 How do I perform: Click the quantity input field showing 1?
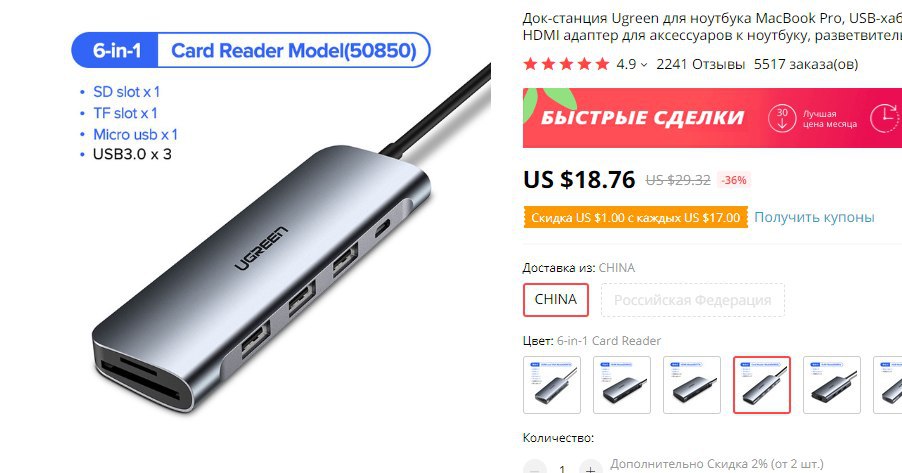point(563,468)
